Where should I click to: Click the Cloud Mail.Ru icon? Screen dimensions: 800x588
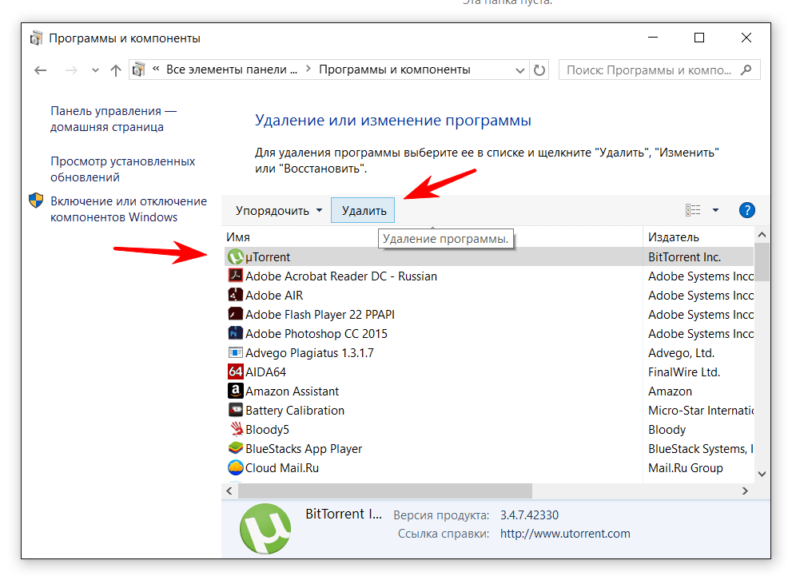click(235, 468)
